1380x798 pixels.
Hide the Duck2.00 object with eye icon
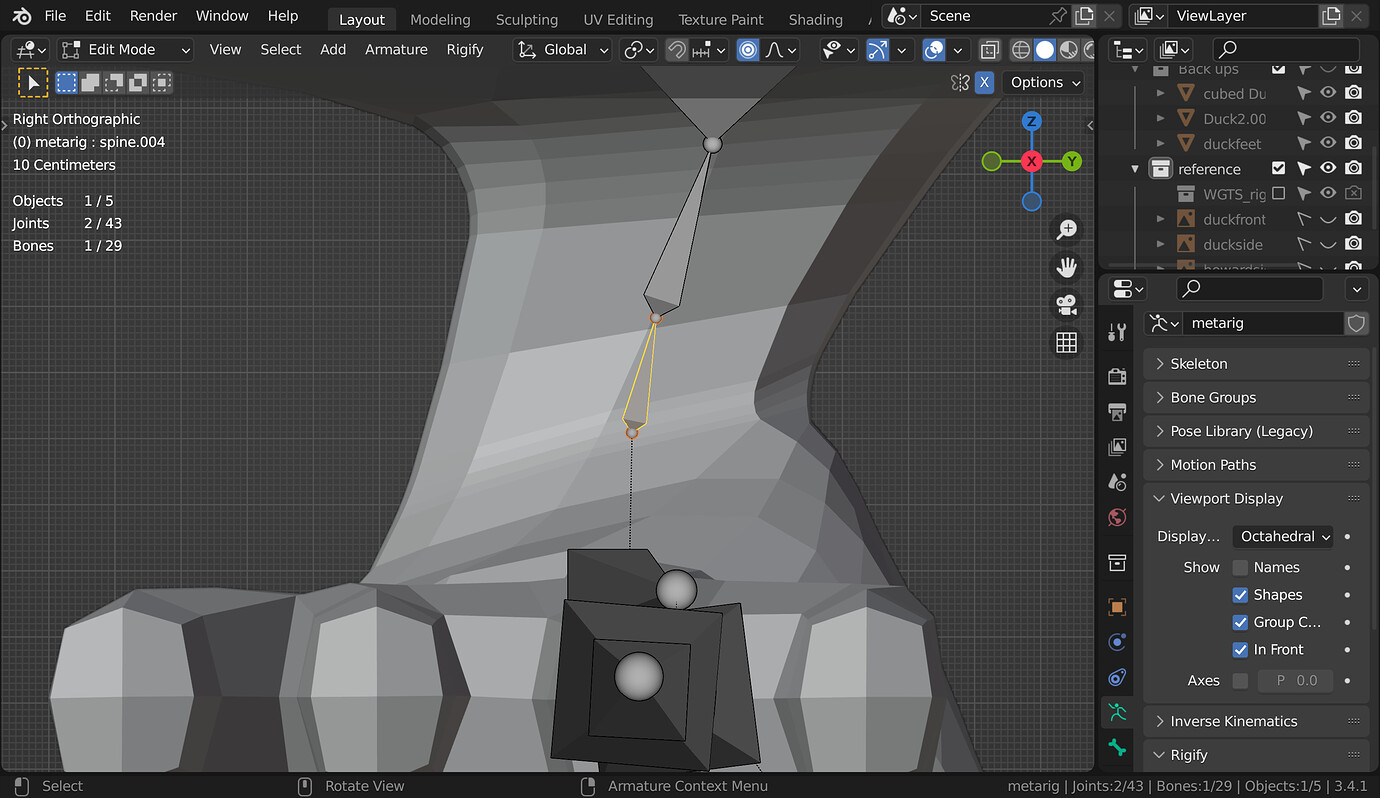click(1328, 118)
